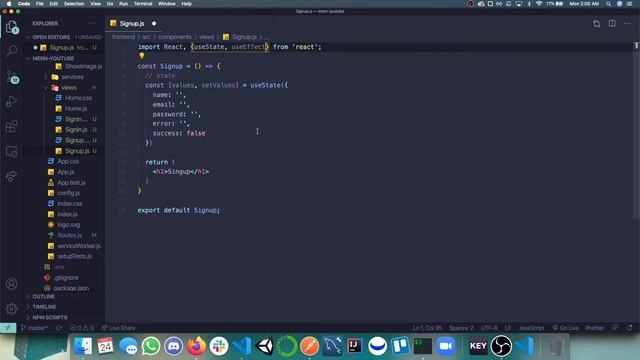Image resolution: width=640 pixels, height=360 pixels.
Task: Click the master branch in status bar
Action: [35, 328]
